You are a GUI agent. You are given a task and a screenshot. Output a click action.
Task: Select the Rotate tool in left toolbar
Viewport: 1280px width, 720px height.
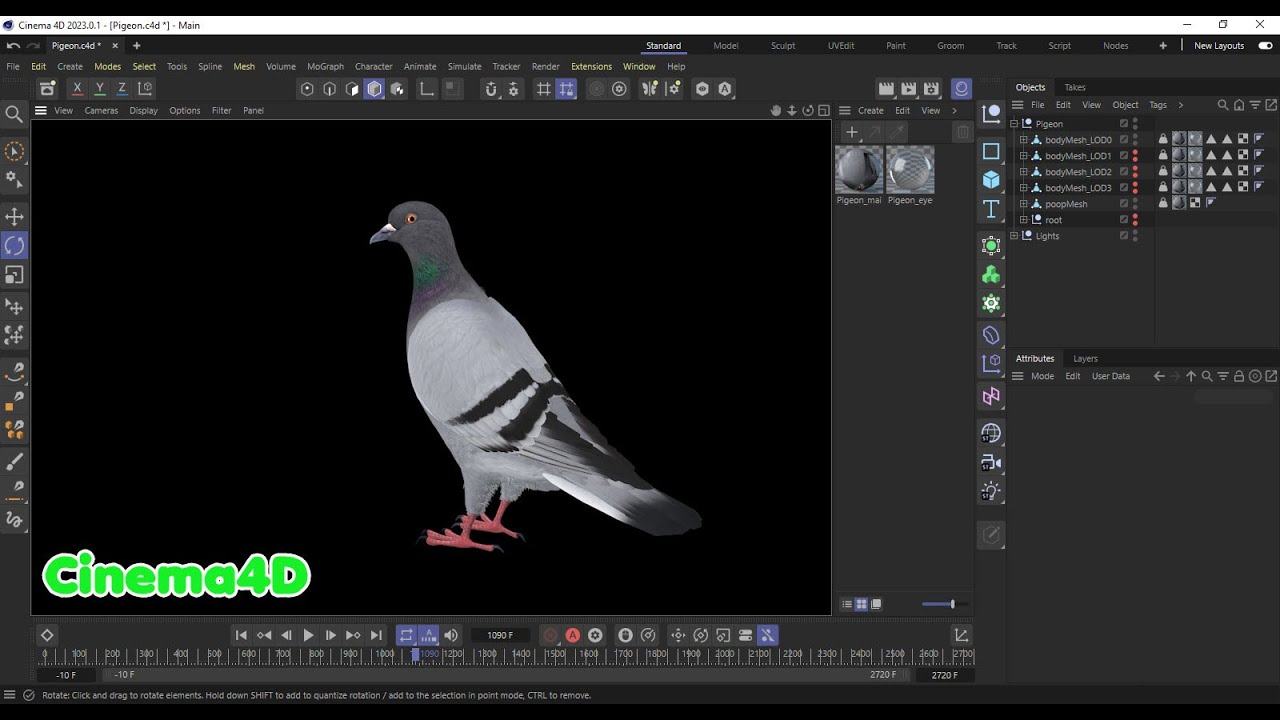point(14,245)
